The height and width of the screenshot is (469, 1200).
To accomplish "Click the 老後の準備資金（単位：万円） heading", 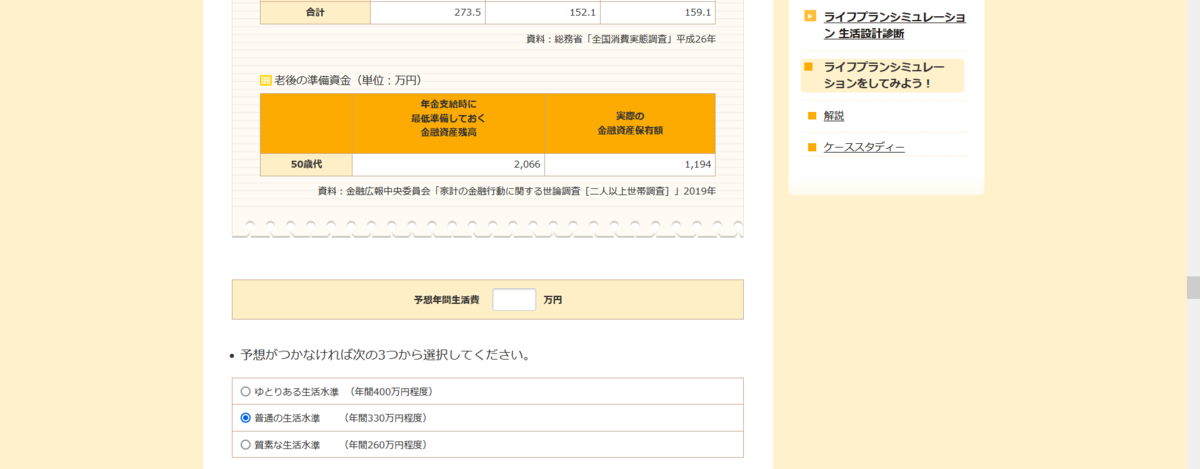I will pyautogui.click(x=348, y=80).
